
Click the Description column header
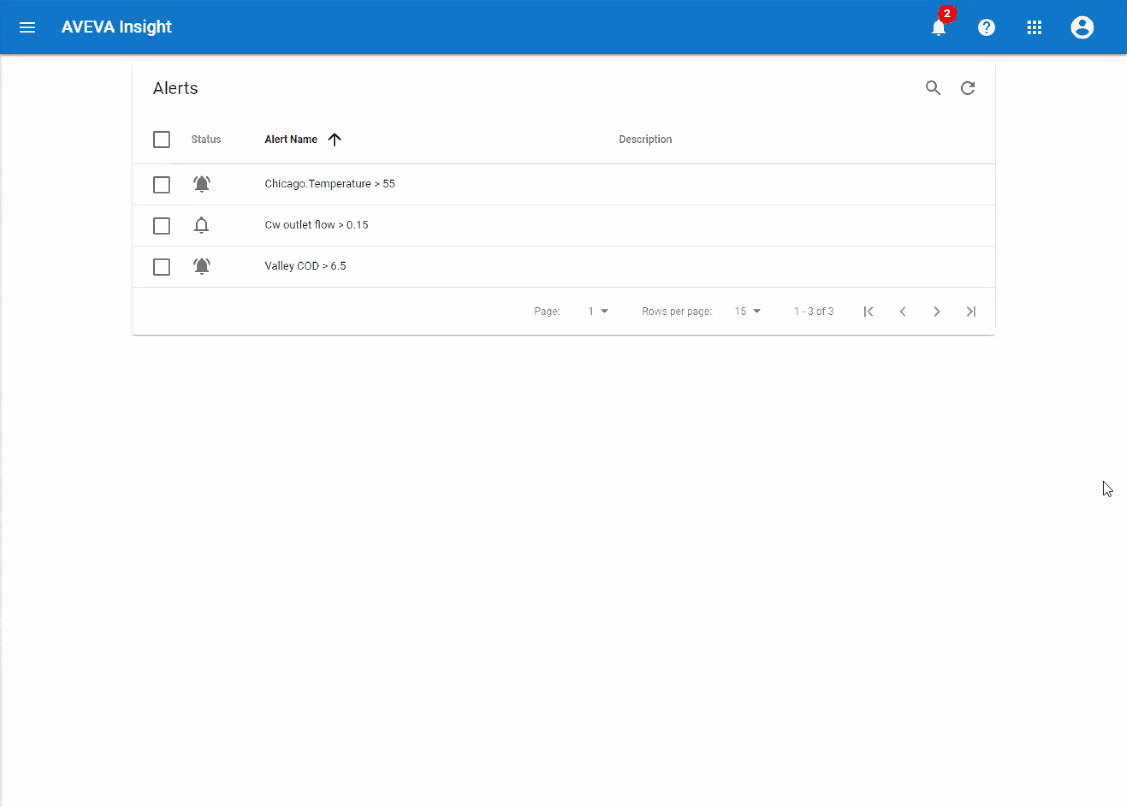click(x=645, y=139)
